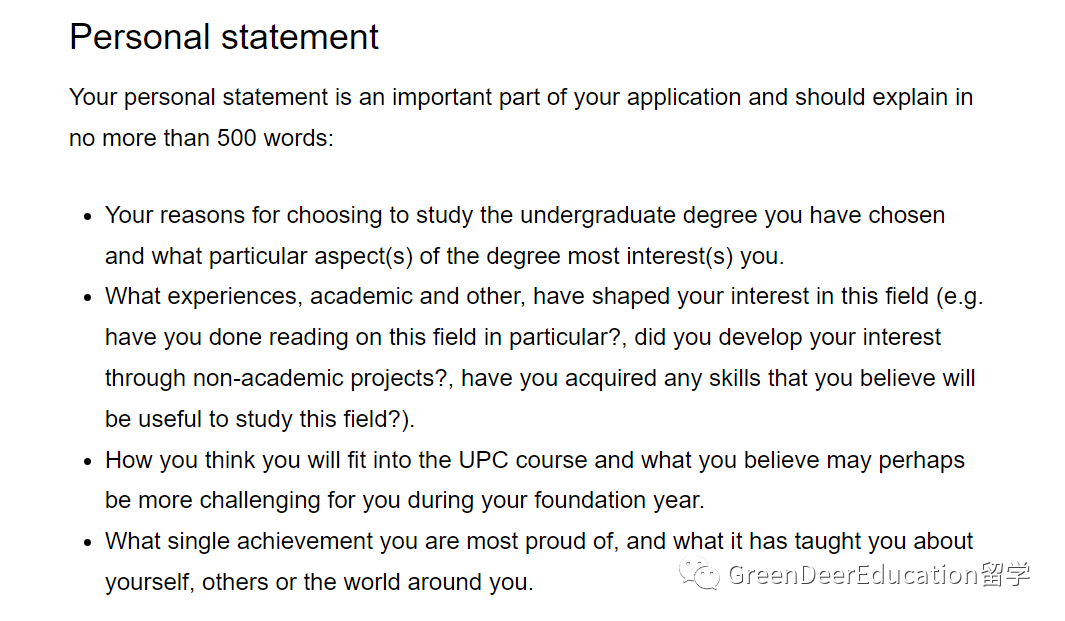
Task: Click the first bullet point marker
Action: [87, 216]
